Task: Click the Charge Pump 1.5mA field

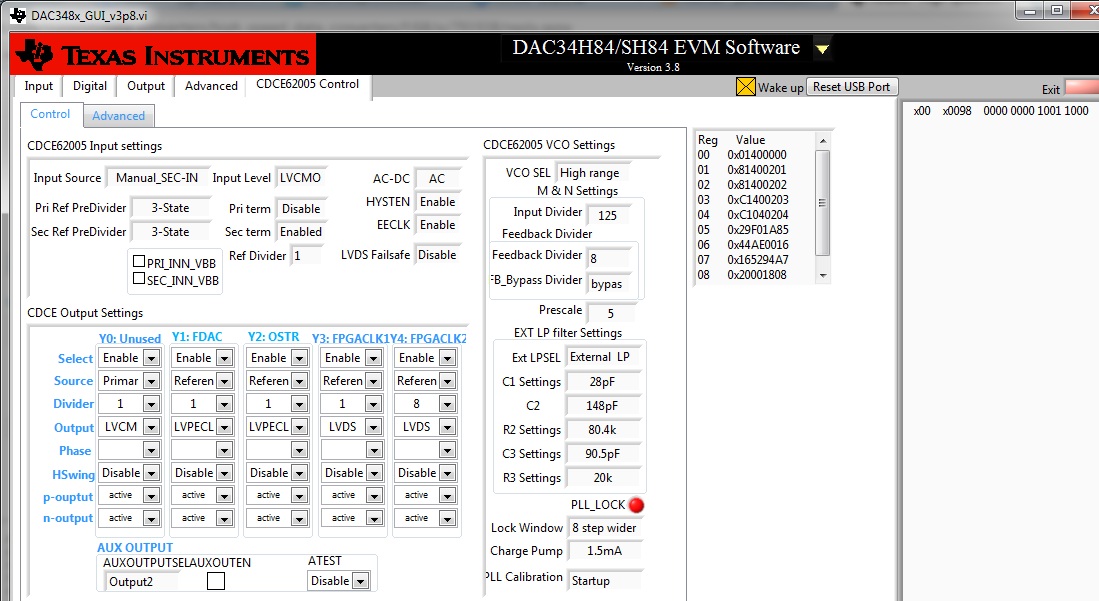Action: click(605, 551)
